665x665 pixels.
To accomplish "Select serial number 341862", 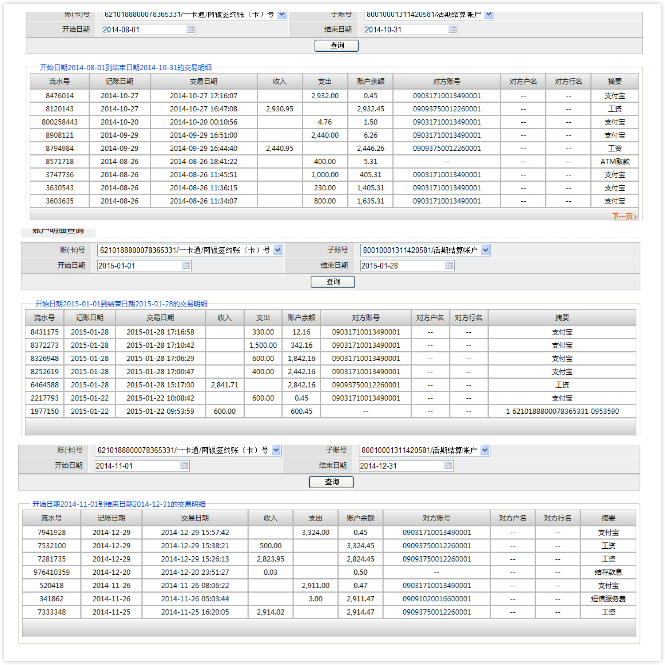I will (52, 598).
